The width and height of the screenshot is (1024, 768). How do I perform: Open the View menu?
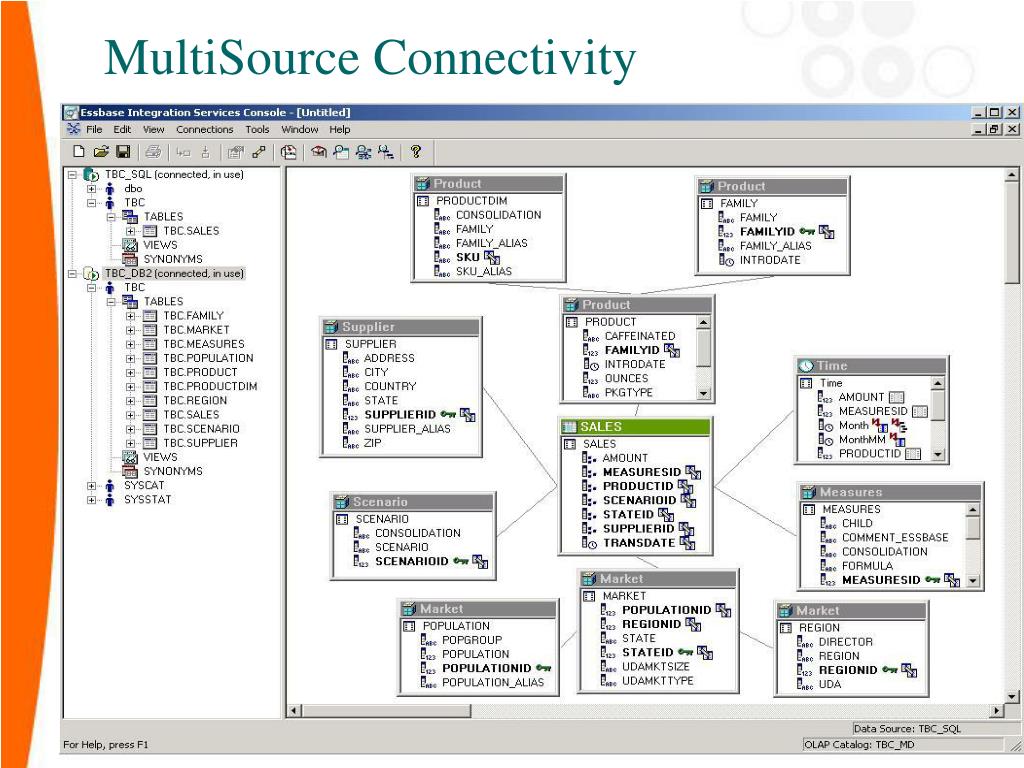153,129
